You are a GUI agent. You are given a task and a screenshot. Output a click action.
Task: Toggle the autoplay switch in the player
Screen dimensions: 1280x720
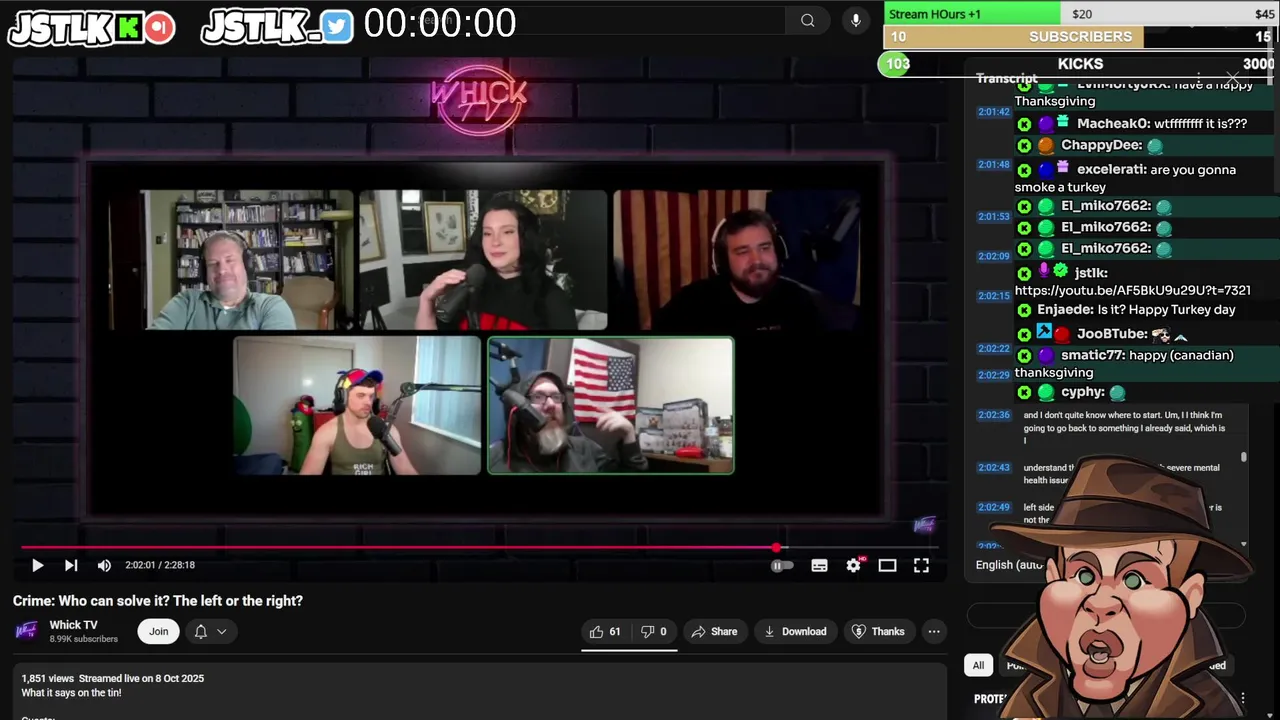point(782,565)
